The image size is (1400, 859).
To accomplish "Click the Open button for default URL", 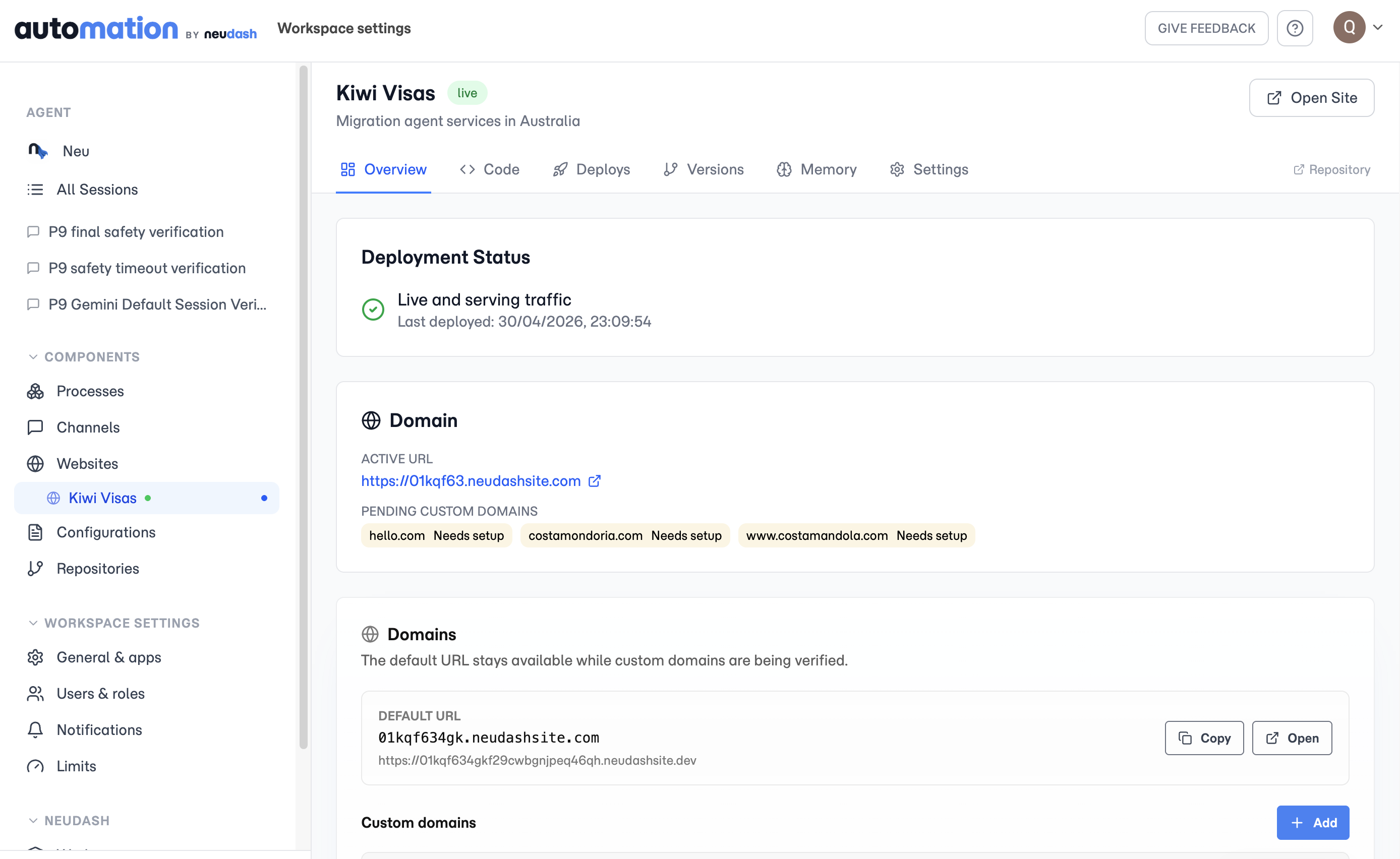I will 1292,738.
